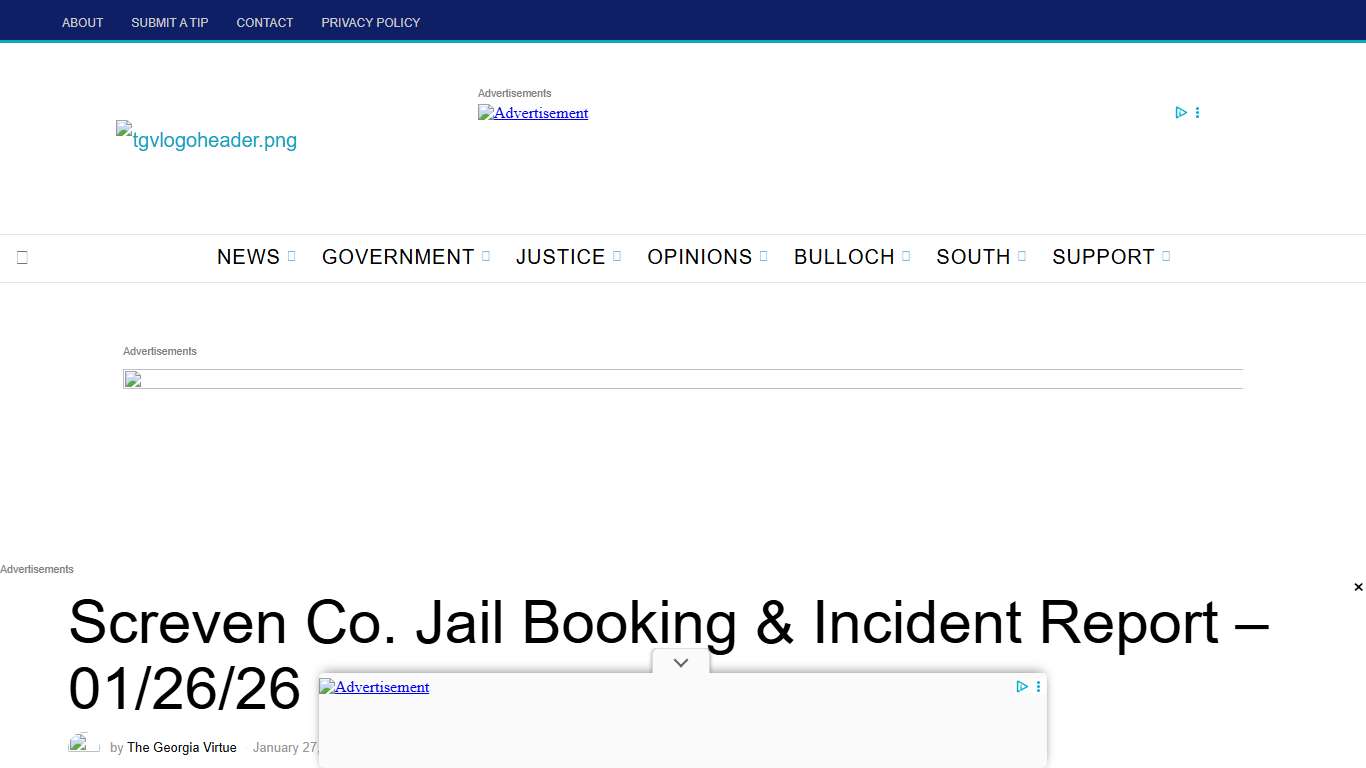Expand the GOVERNMENT dropdown arrow
This screenshot has height=768, width=1366.
487,256
